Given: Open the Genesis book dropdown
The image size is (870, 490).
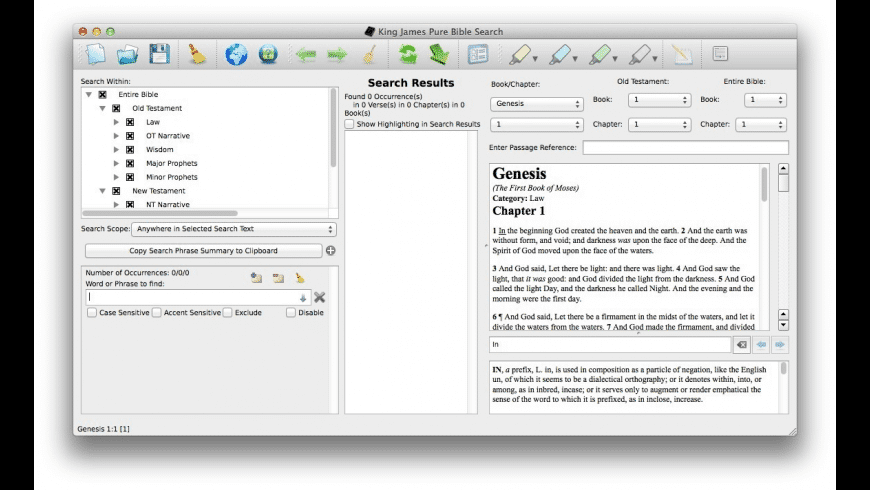Looking at the screenshot, I should 537,104.
